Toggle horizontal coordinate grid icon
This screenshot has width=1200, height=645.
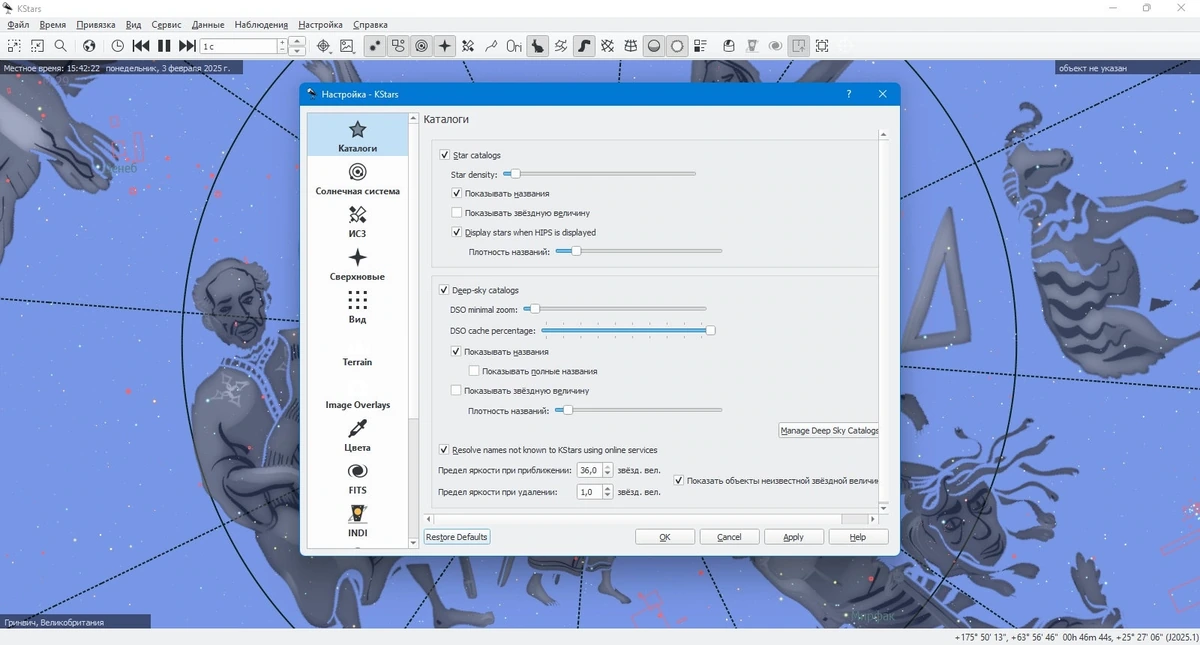coord(631,45)
